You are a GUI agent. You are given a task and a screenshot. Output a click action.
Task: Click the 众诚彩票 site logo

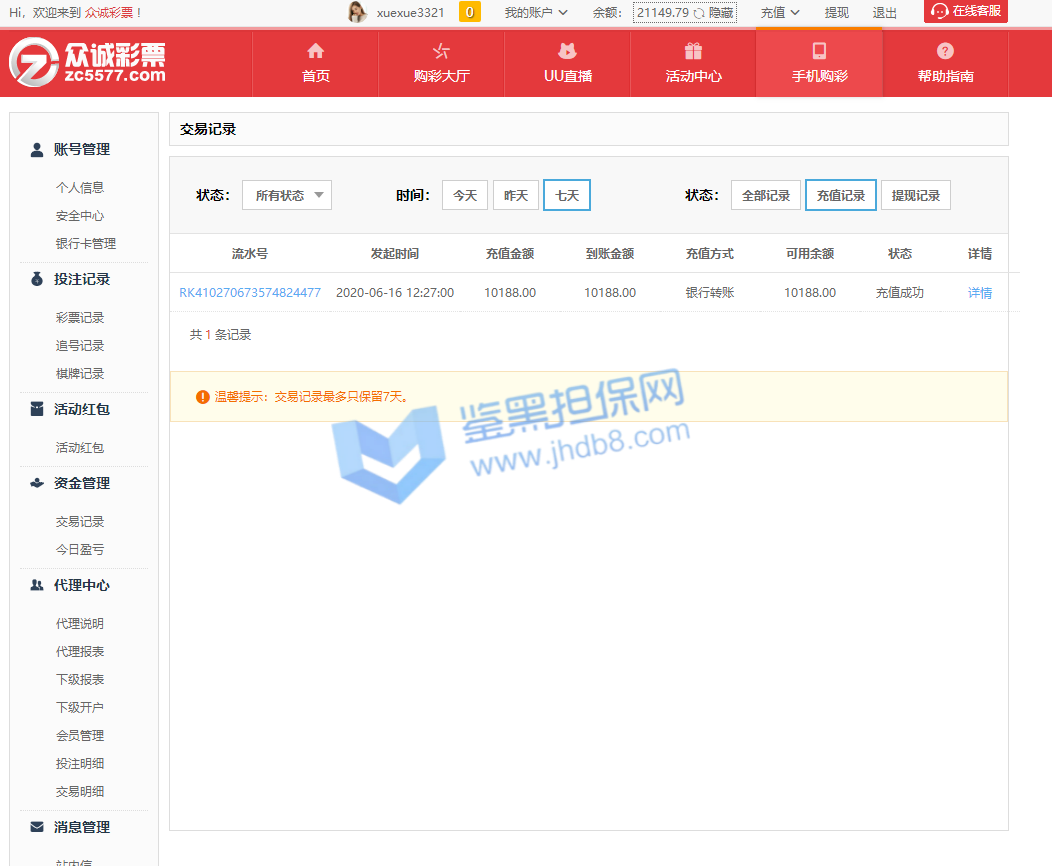coord(88,63)
